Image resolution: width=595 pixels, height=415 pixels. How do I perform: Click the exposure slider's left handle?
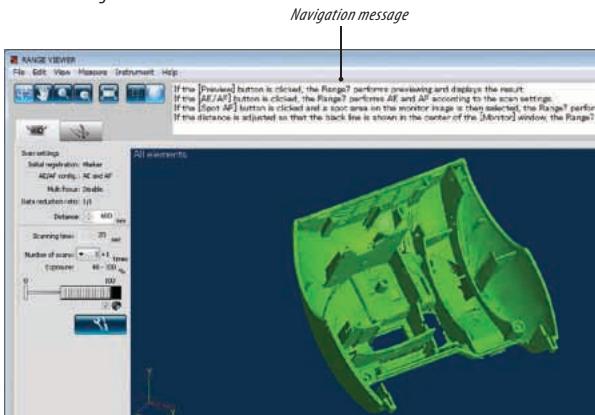(x=25, y=292)
